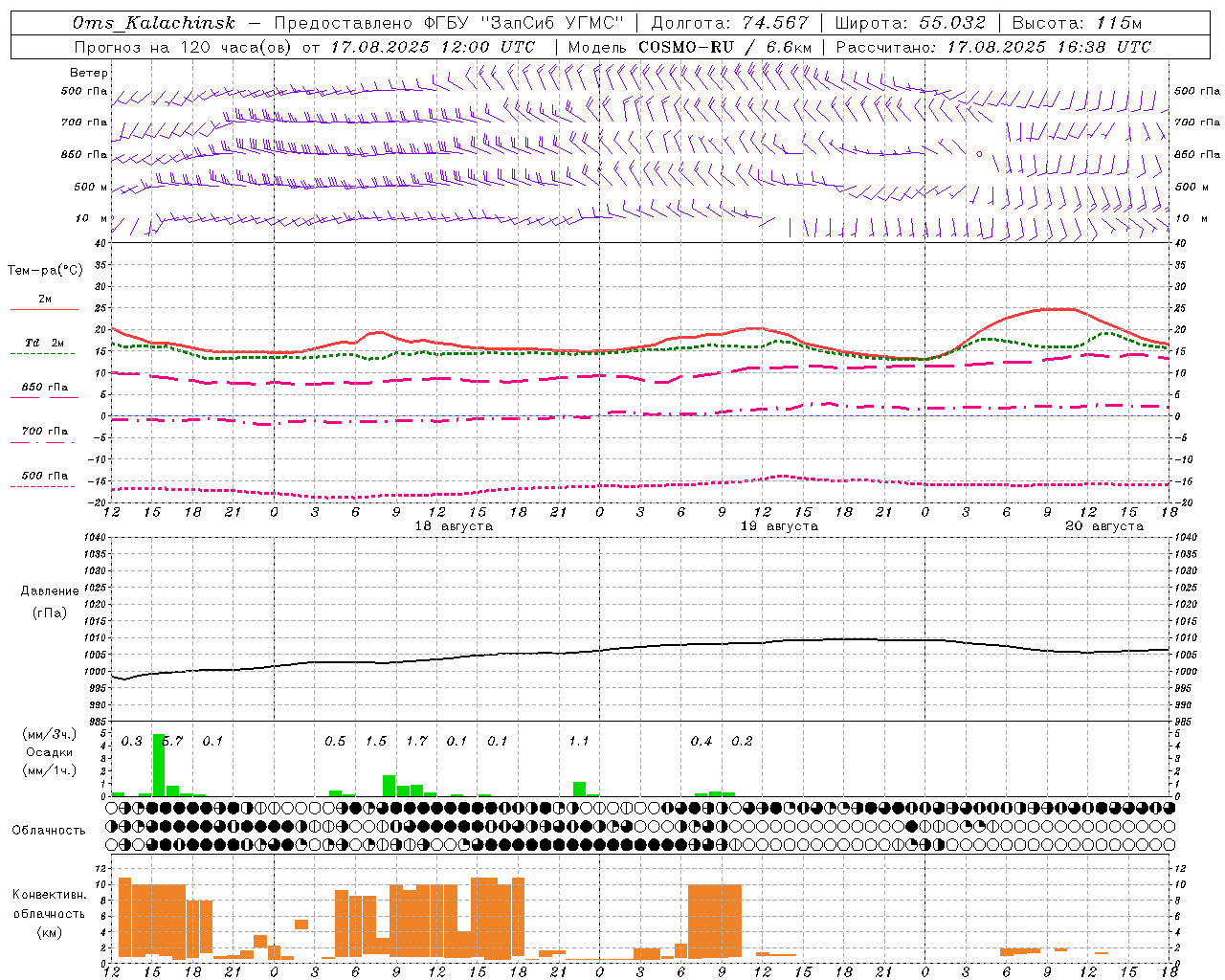Click the 0.2 precipitation amount

[742, 742]
